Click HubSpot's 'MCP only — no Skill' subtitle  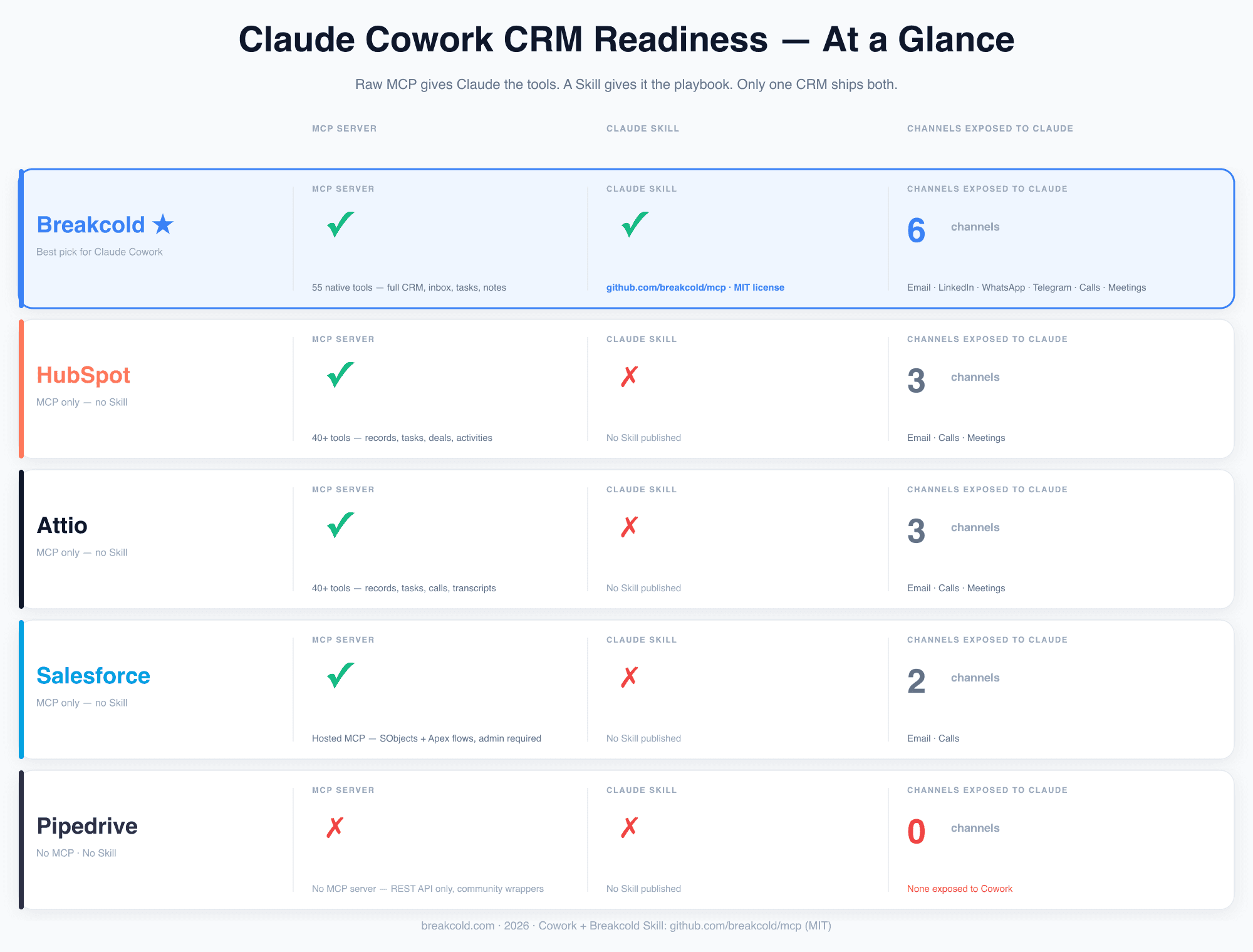coord(82,402)
